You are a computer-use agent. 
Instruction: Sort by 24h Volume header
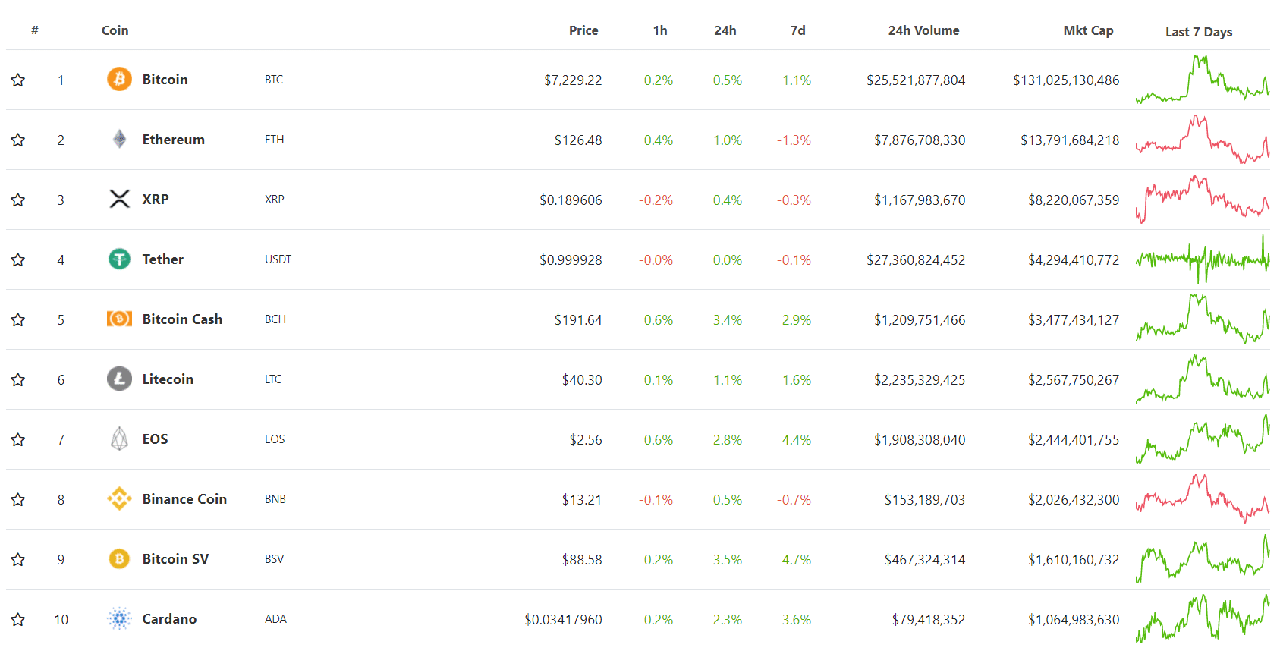pyautogui.click(x=923, y=30)
